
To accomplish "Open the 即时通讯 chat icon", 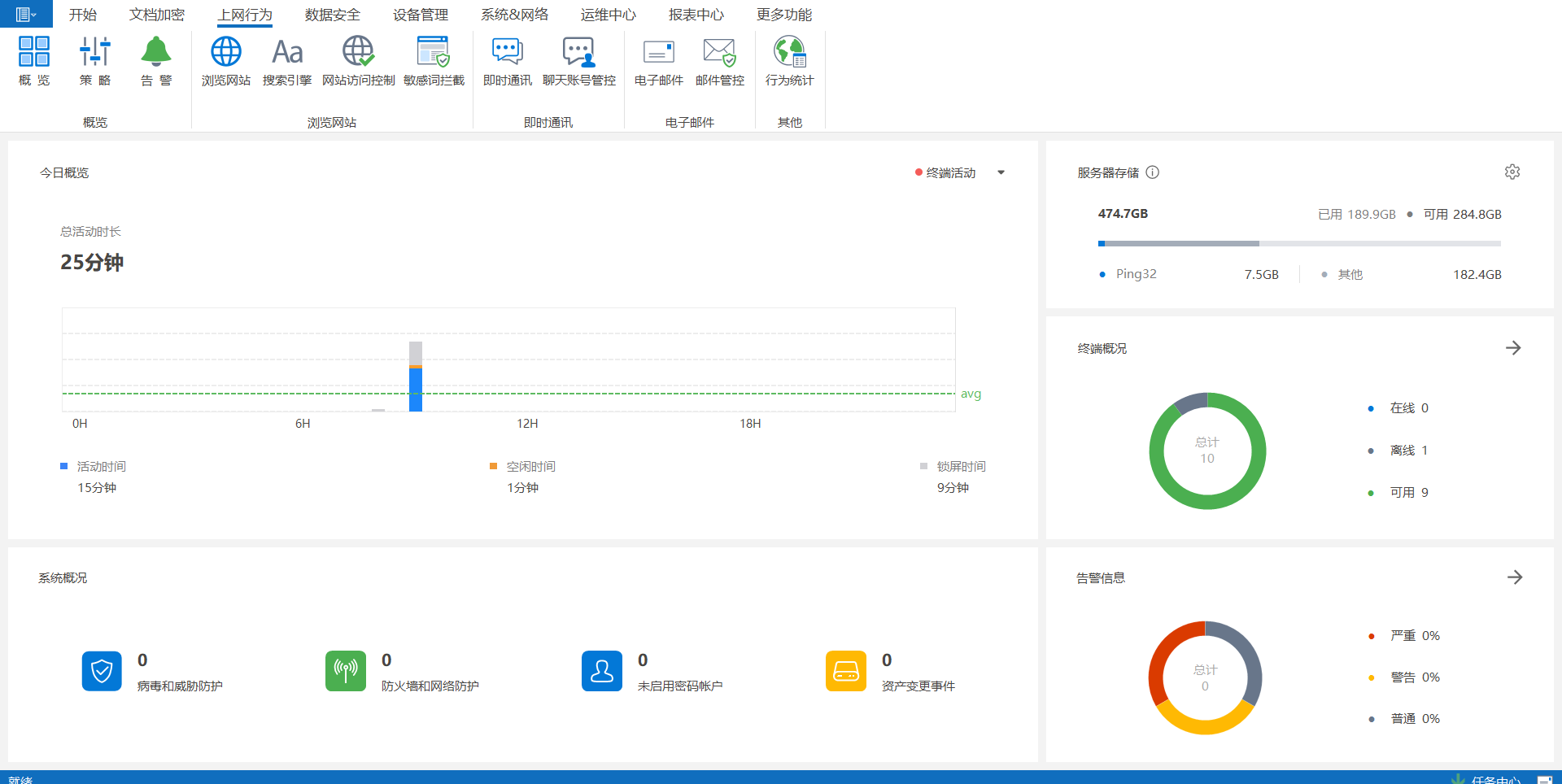I will click(x=508, y=60).
